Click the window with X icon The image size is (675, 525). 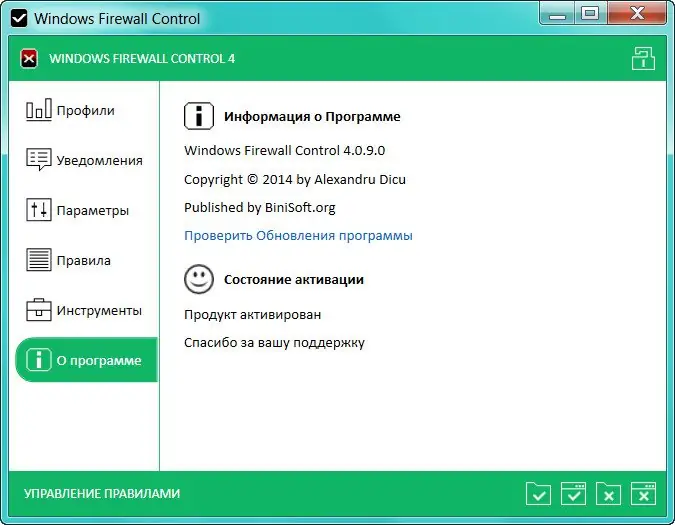point(643,494)
